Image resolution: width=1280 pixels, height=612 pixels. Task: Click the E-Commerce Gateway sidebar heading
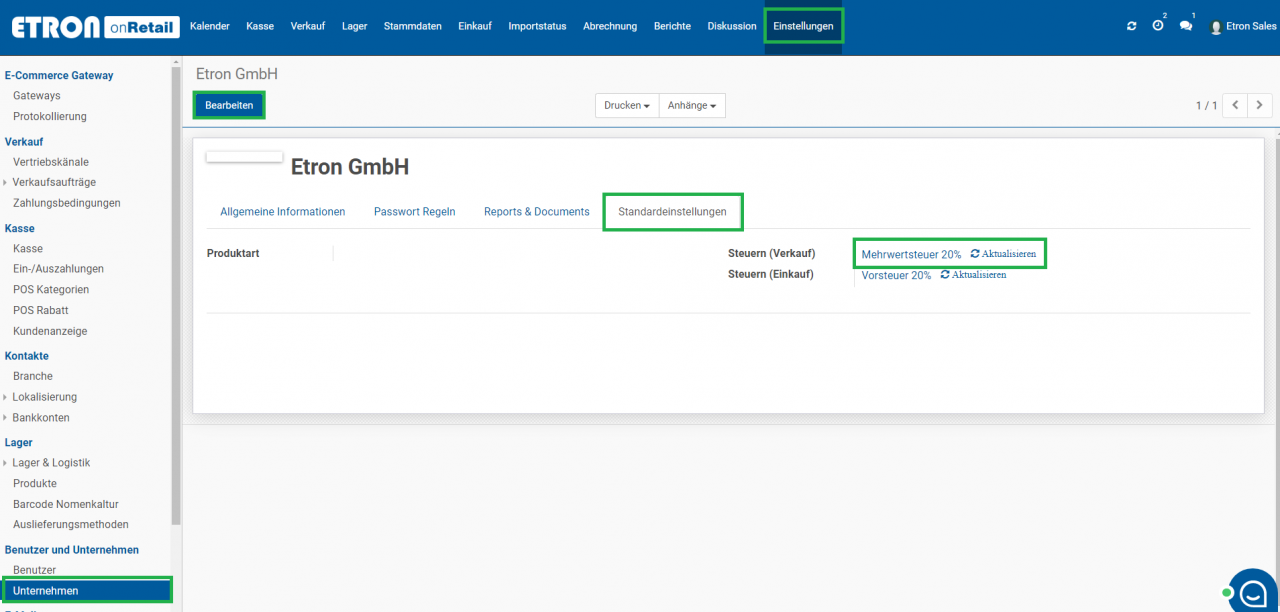59,75
